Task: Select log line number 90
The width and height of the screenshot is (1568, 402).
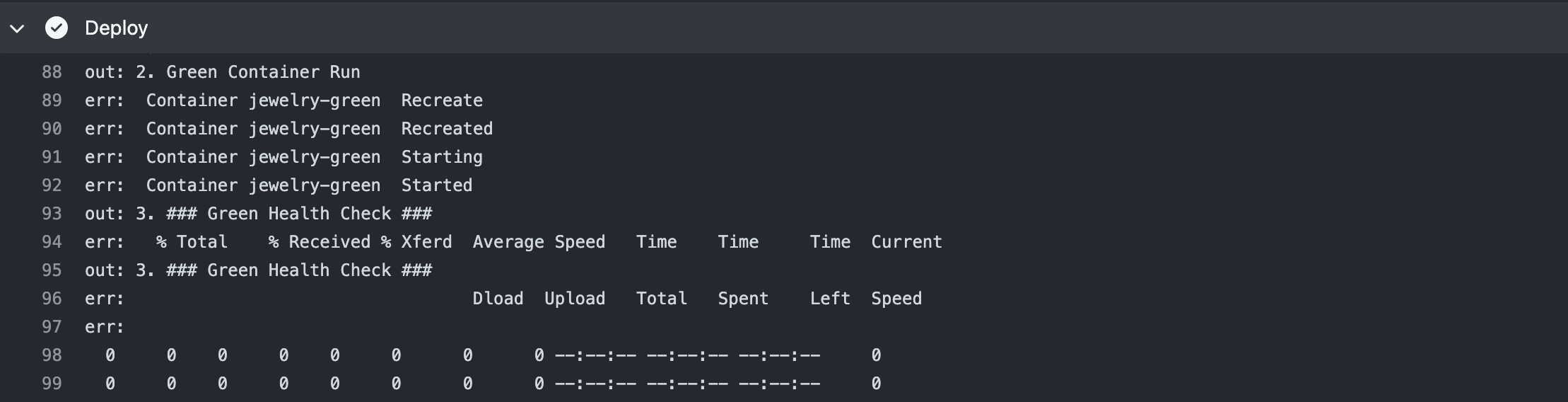Action: pyautogui.click(x=52, y=129)
